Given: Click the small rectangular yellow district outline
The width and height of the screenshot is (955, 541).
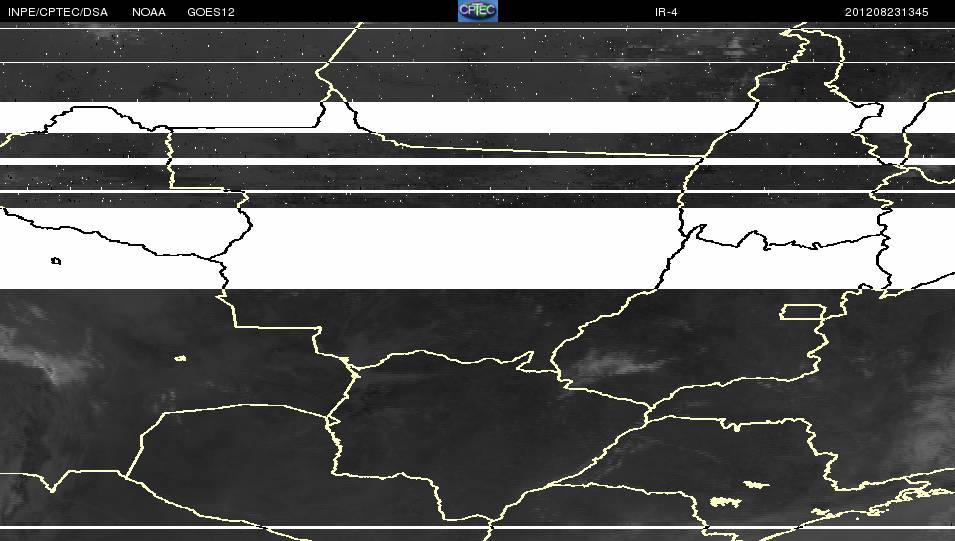Looking at the screenshot, I should coord(803,312).
